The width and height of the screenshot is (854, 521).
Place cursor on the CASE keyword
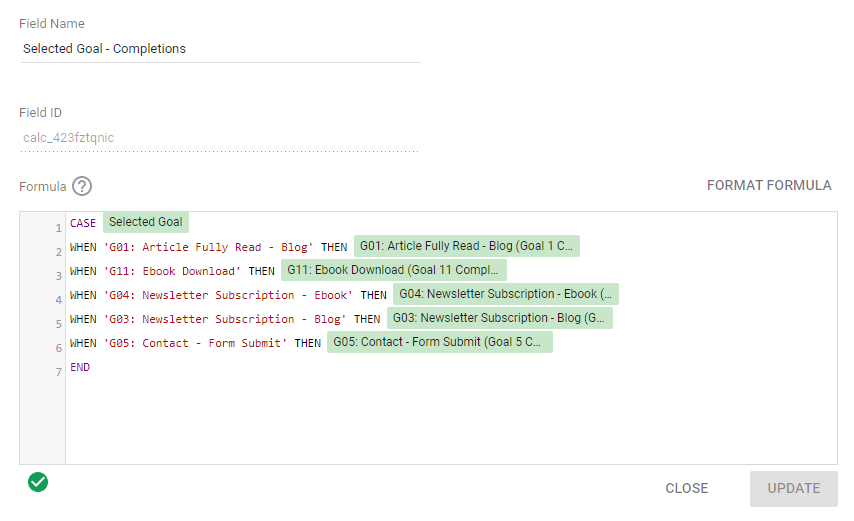click(x=83, y=223)
